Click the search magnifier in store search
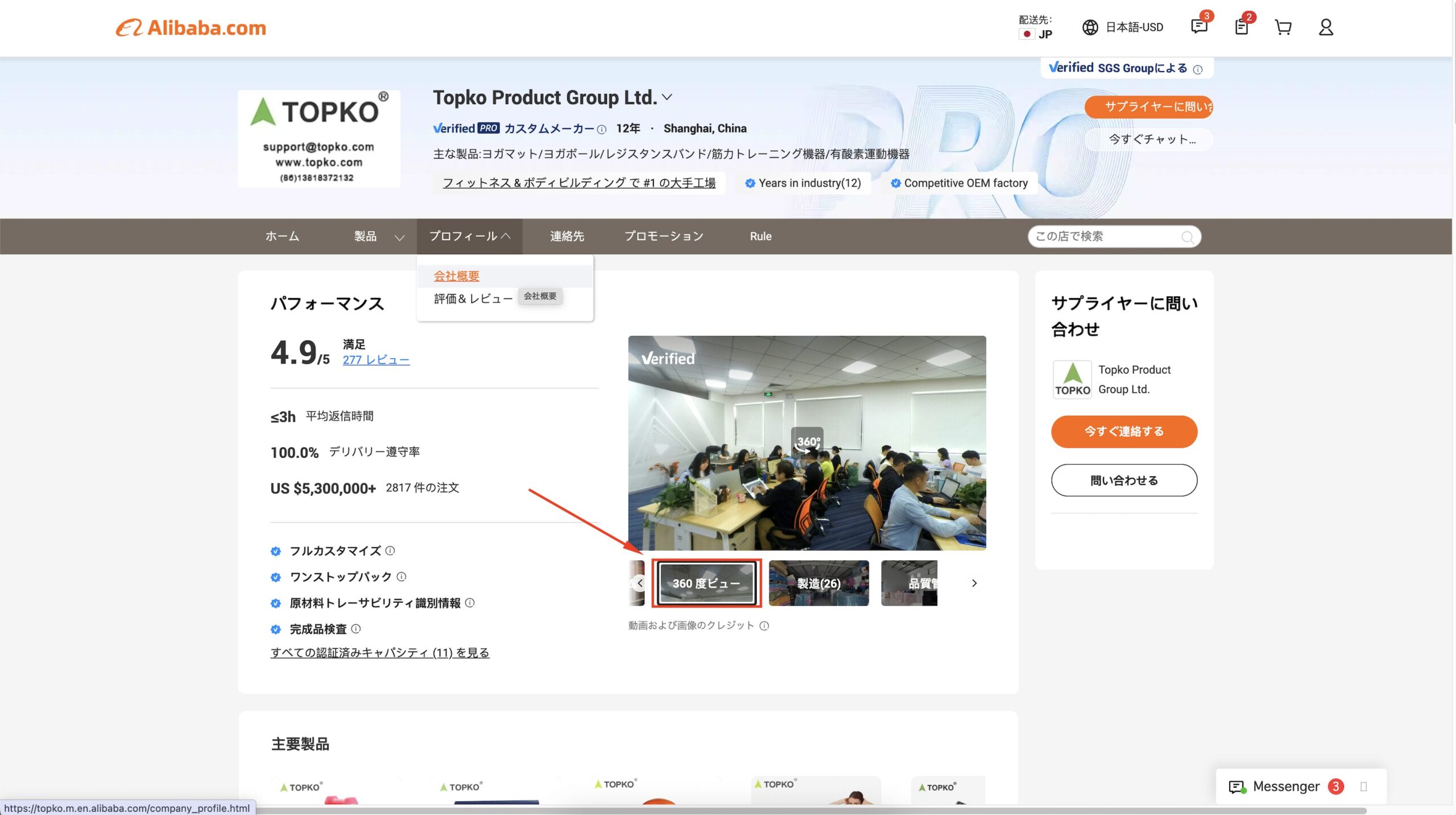This screenshot has width=1456, height=815. pyautogui.click(x=1188, y=237)
